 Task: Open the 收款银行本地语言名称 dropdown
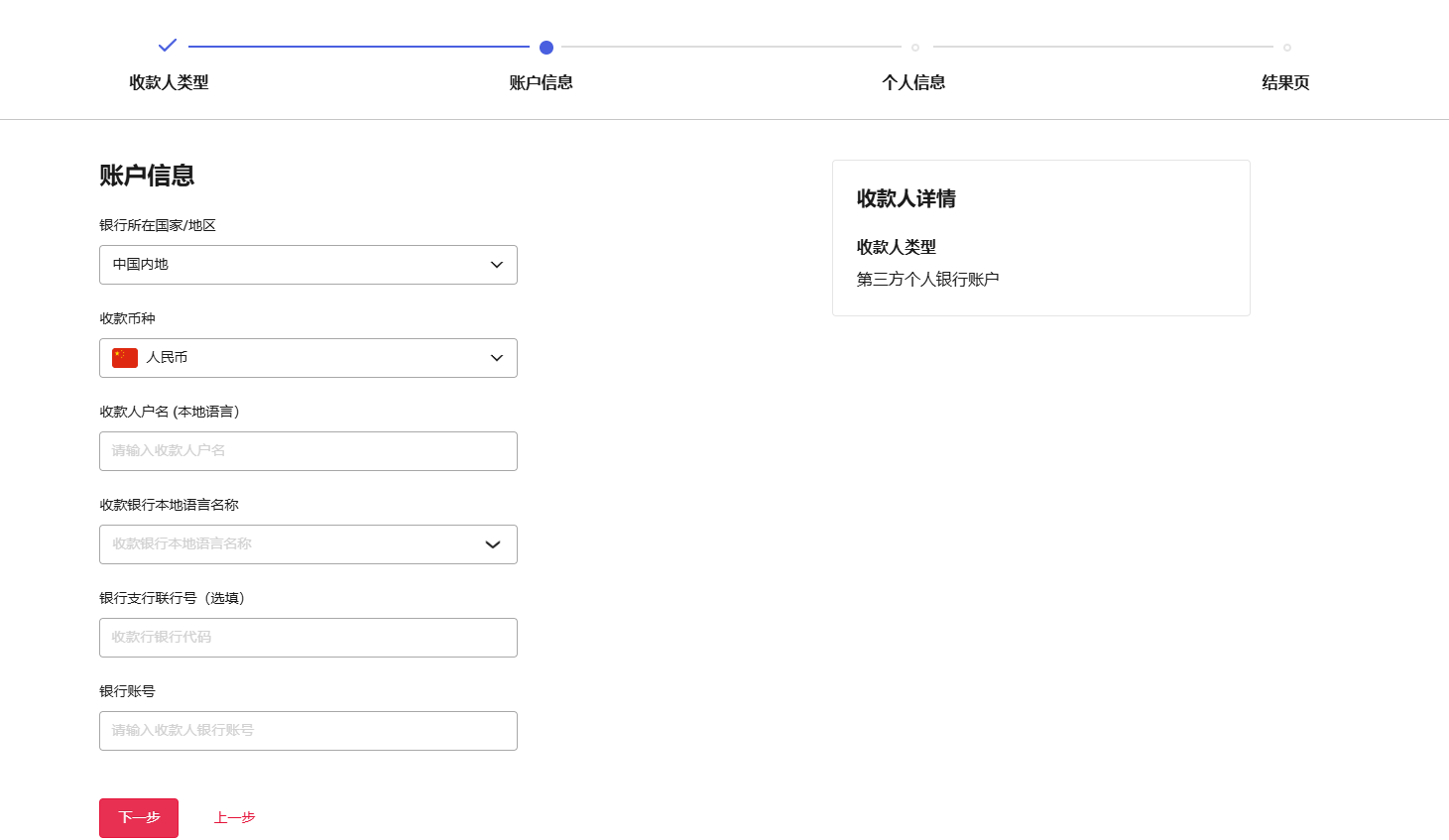298,544
